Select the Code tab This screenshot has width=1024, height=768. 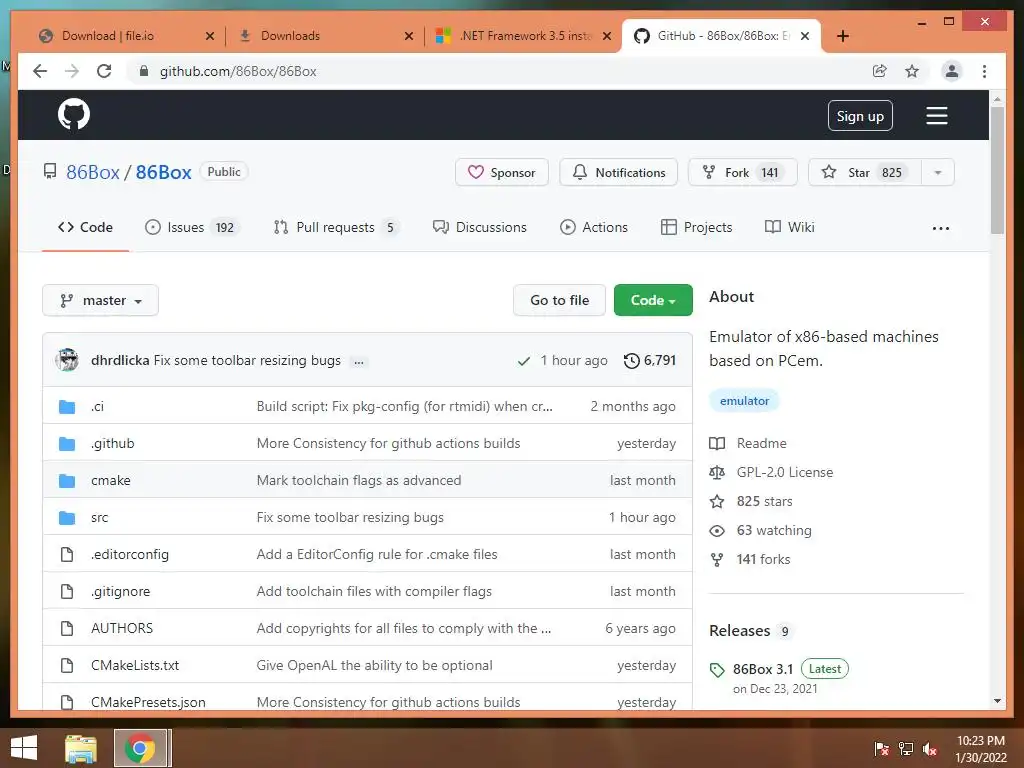(86, 227)
